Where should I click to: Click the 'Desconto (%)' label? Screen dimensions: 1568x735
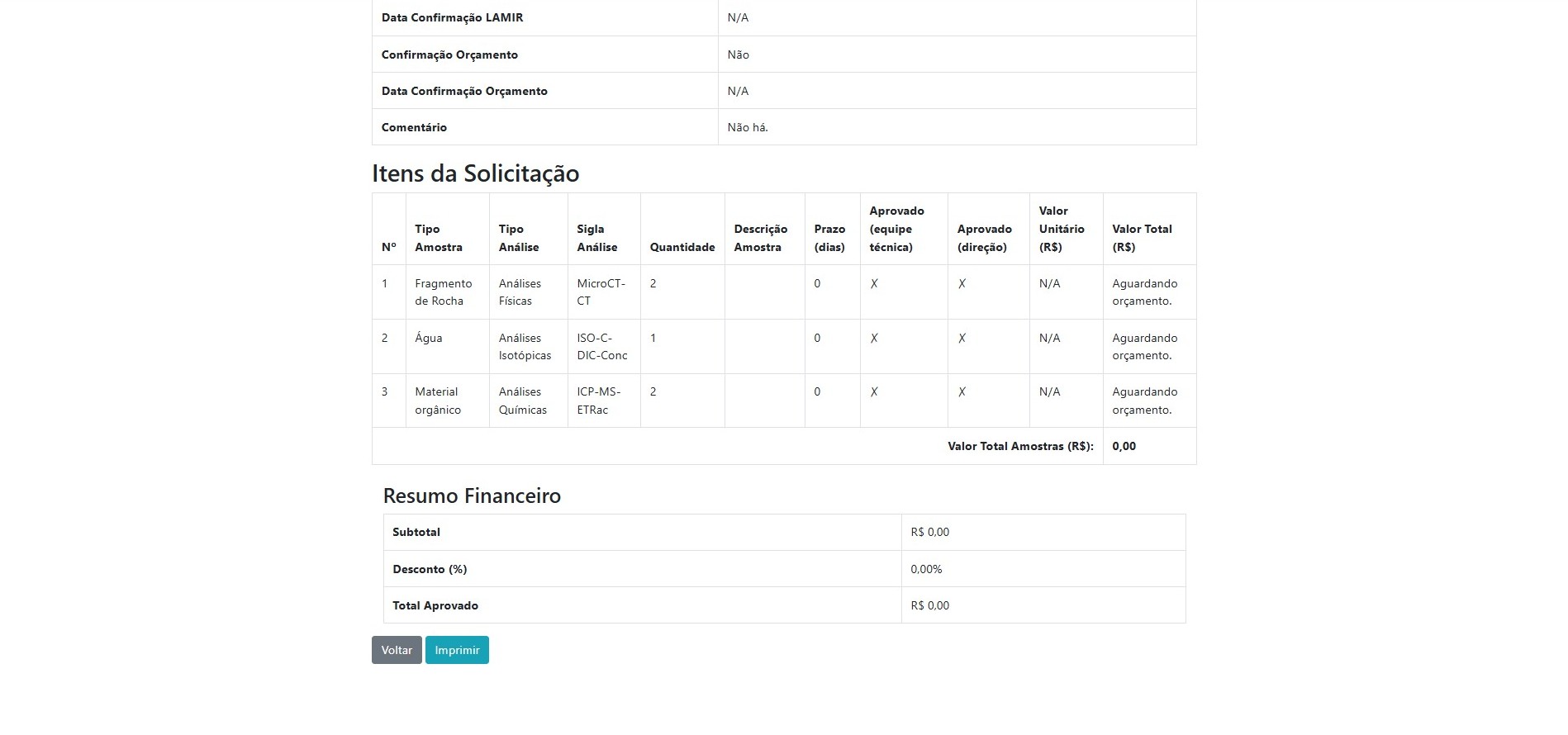[x=430, y=569]
